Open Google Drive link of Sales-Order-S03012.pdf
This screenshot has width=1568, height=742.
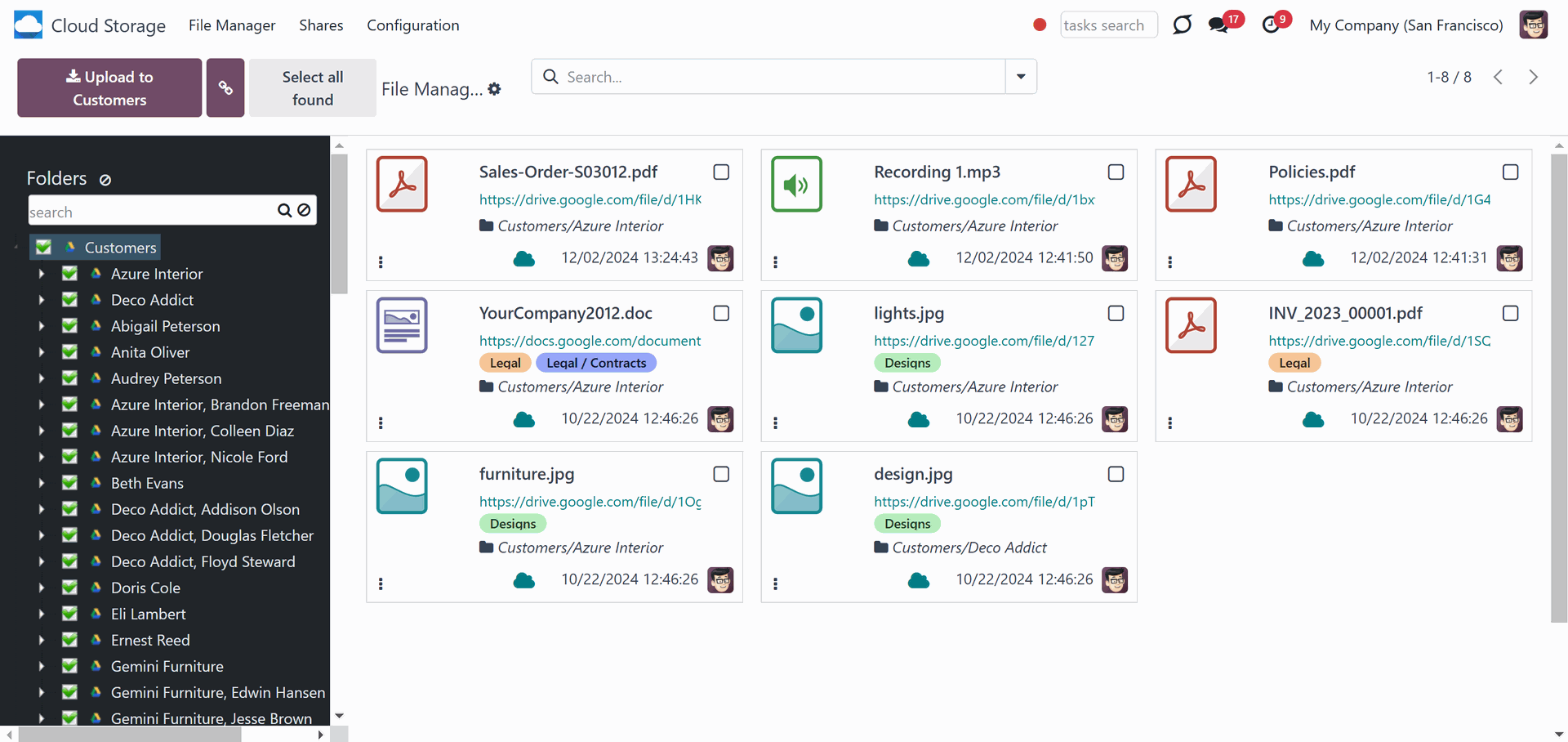point(590,199)
